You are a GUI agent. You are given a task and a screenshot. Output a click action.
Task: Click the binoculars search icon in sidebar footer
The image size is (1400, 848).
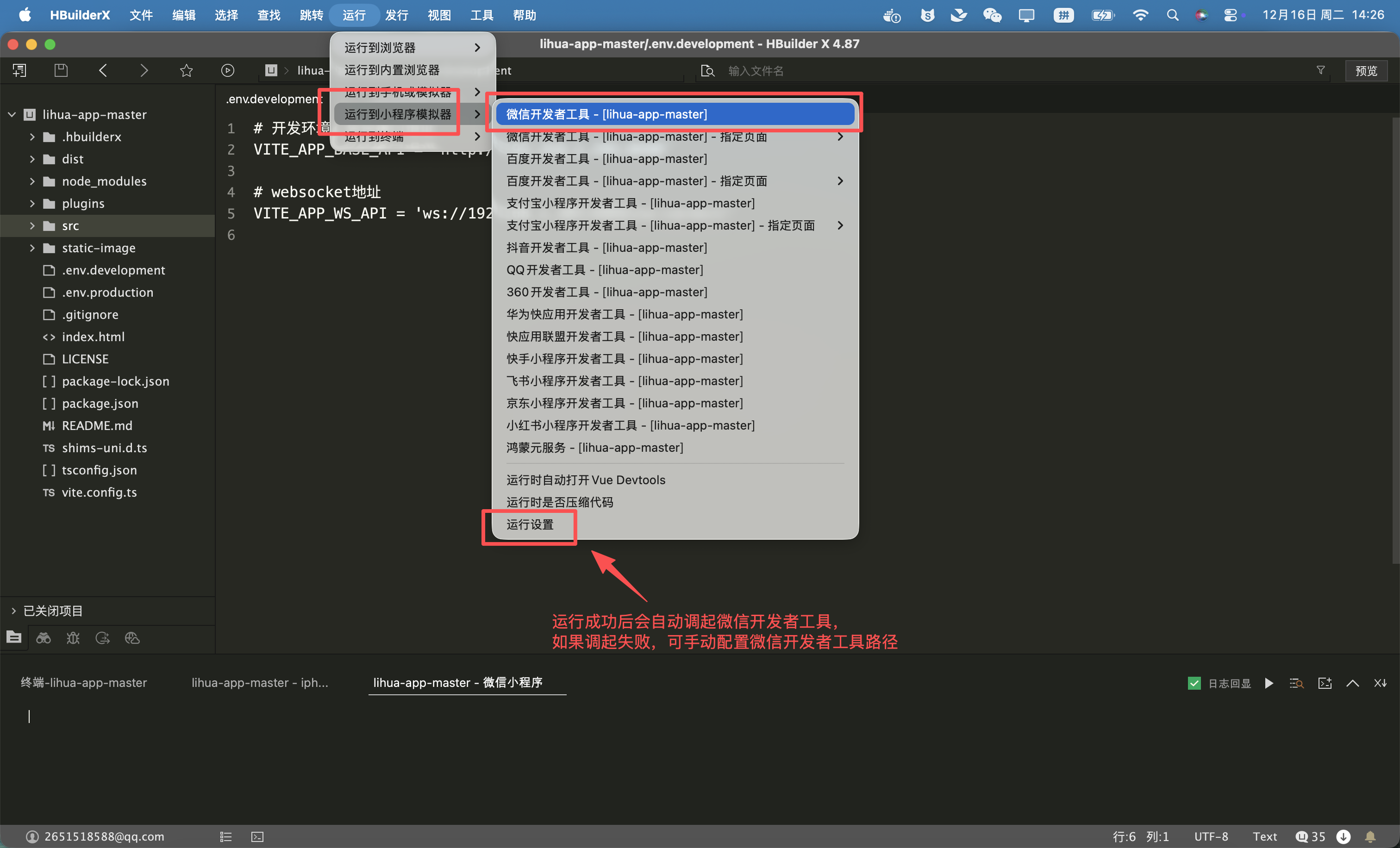point(43,638)
